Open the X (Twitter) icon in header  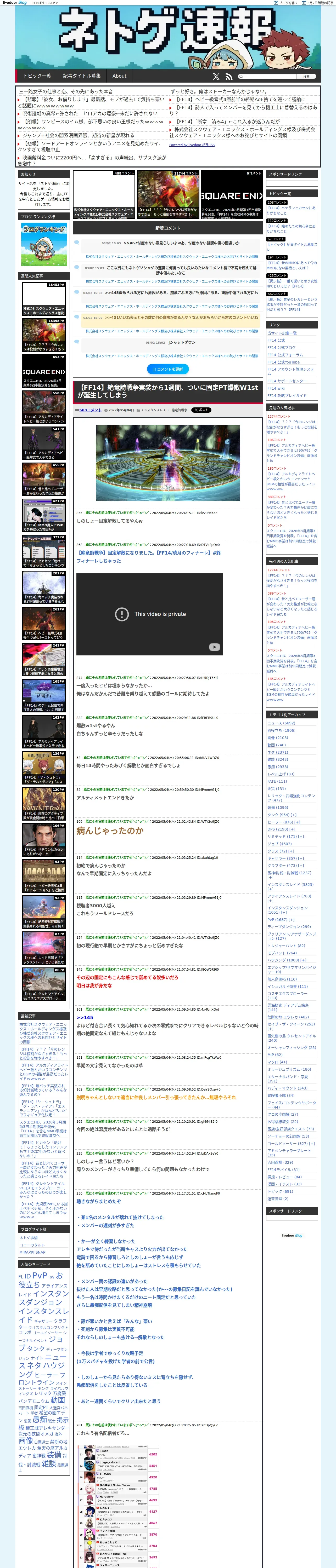point(216,77)
